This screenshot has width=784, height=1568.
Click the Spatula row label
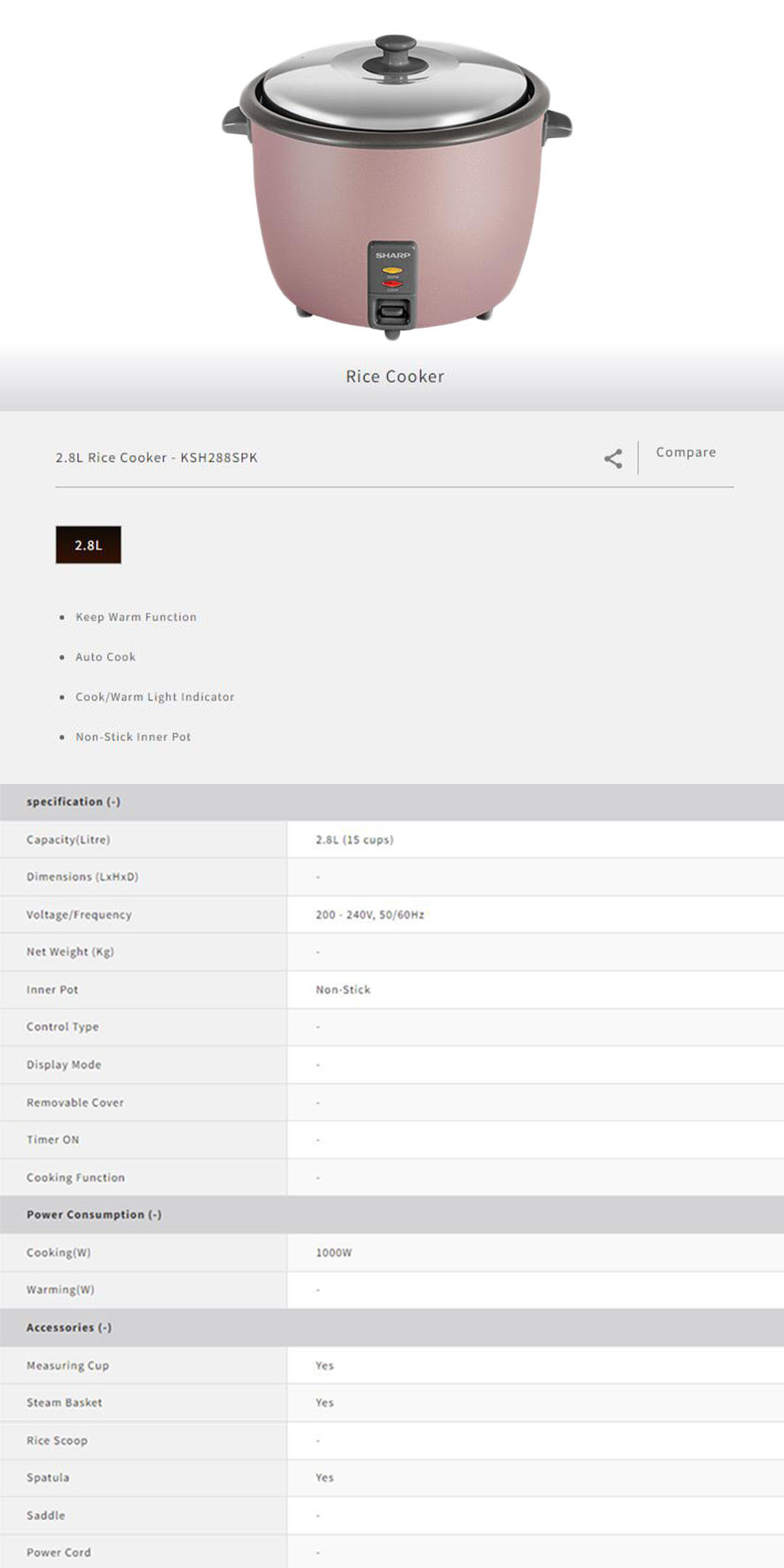48,1477
